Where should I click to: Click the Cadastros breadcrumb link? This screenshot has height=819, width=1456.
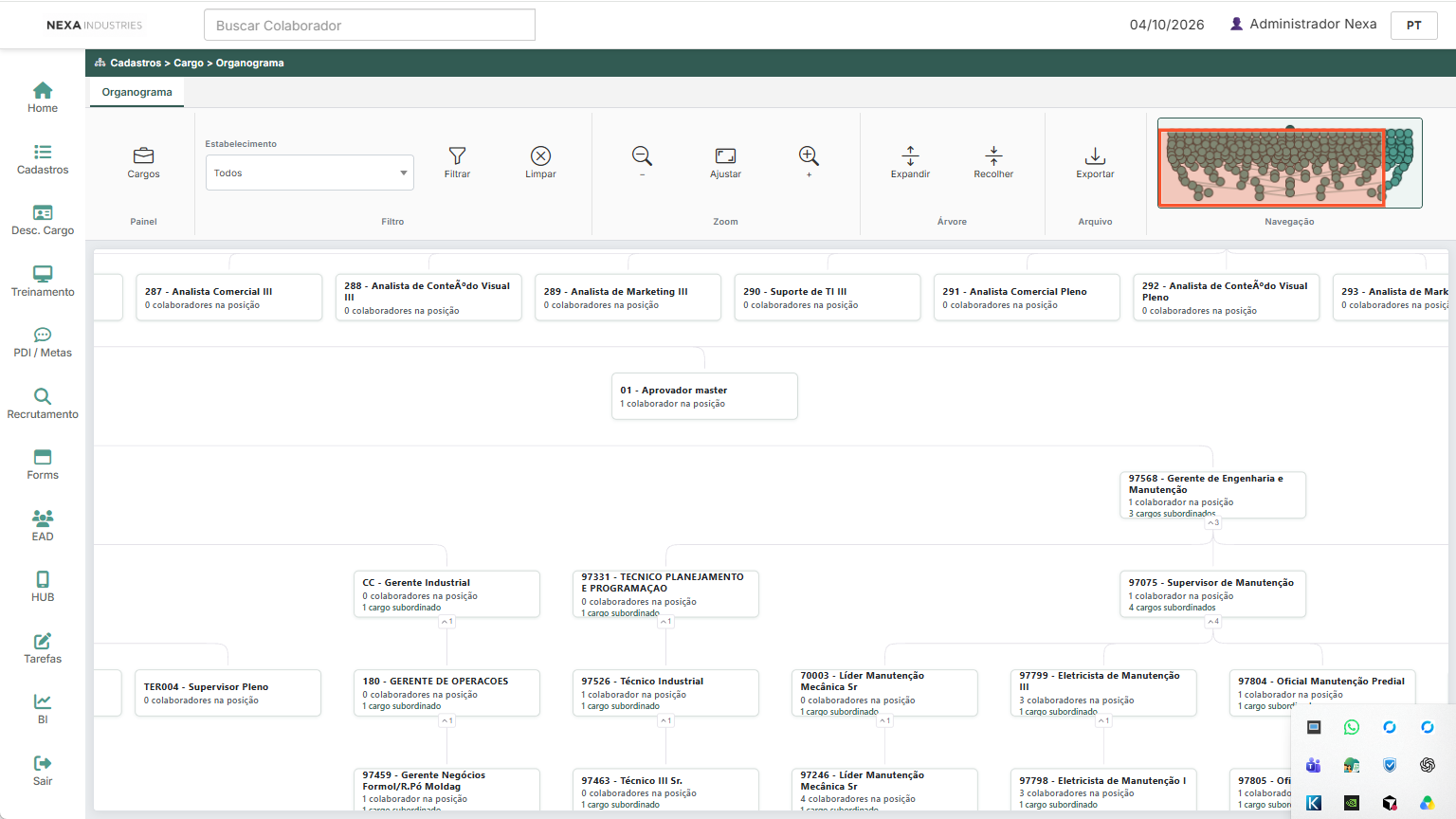[136, 63]
